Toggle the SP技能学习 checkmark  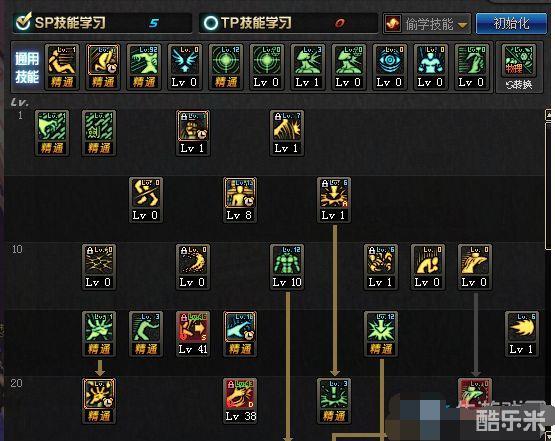[x=24, y=22]
